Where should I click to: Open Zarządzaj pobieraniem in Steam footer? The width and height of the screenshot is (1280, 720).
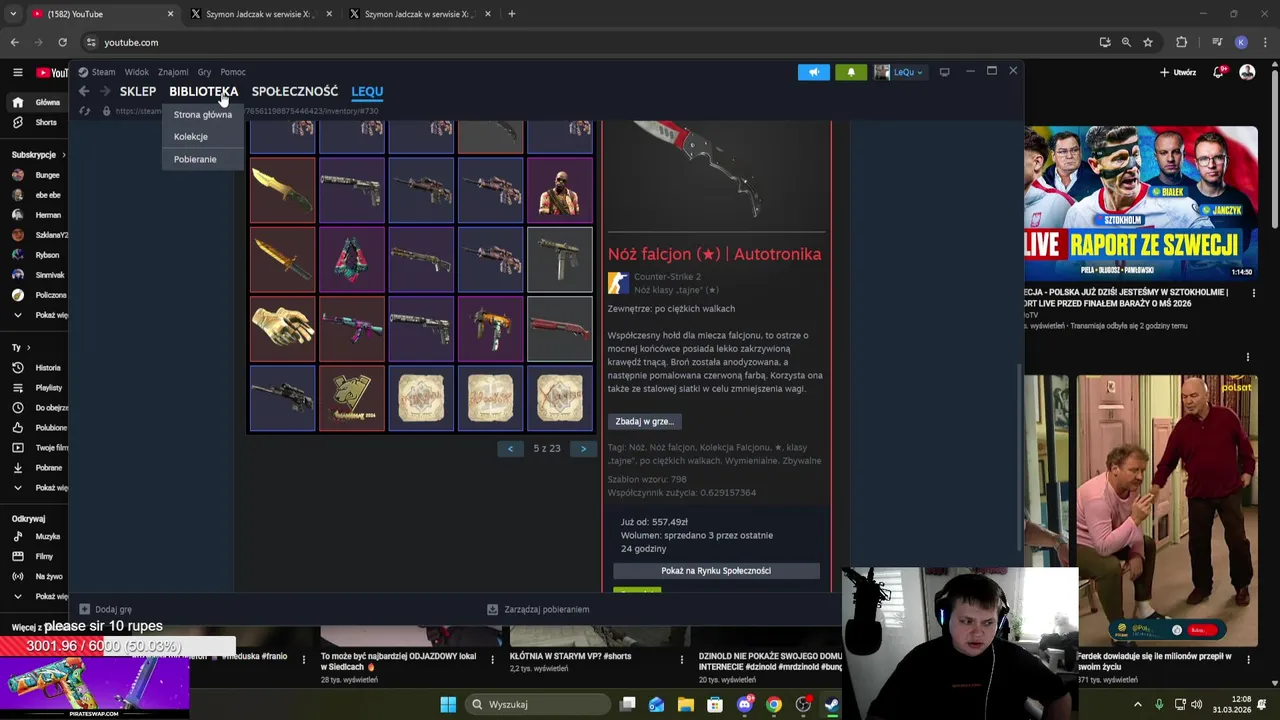pos(538,609)
